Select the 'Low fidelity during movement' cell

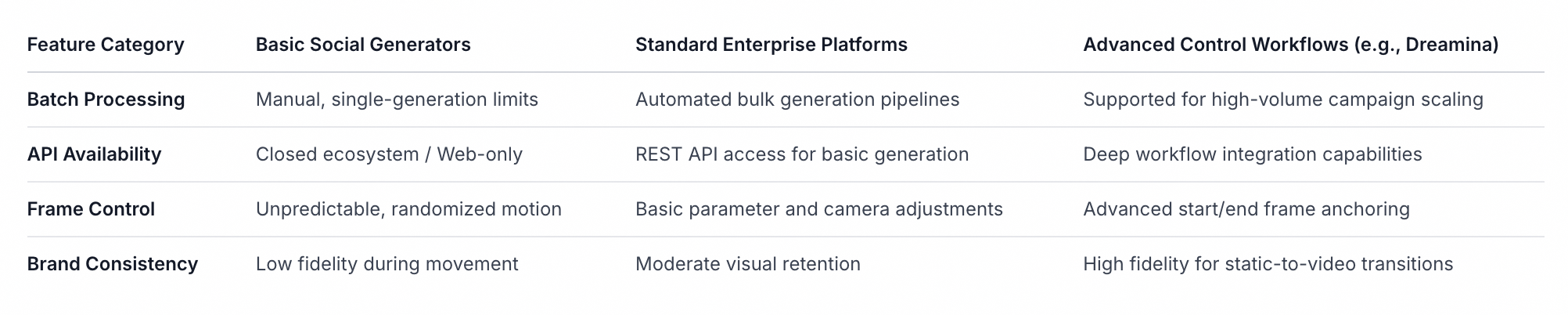coord(387,264)
